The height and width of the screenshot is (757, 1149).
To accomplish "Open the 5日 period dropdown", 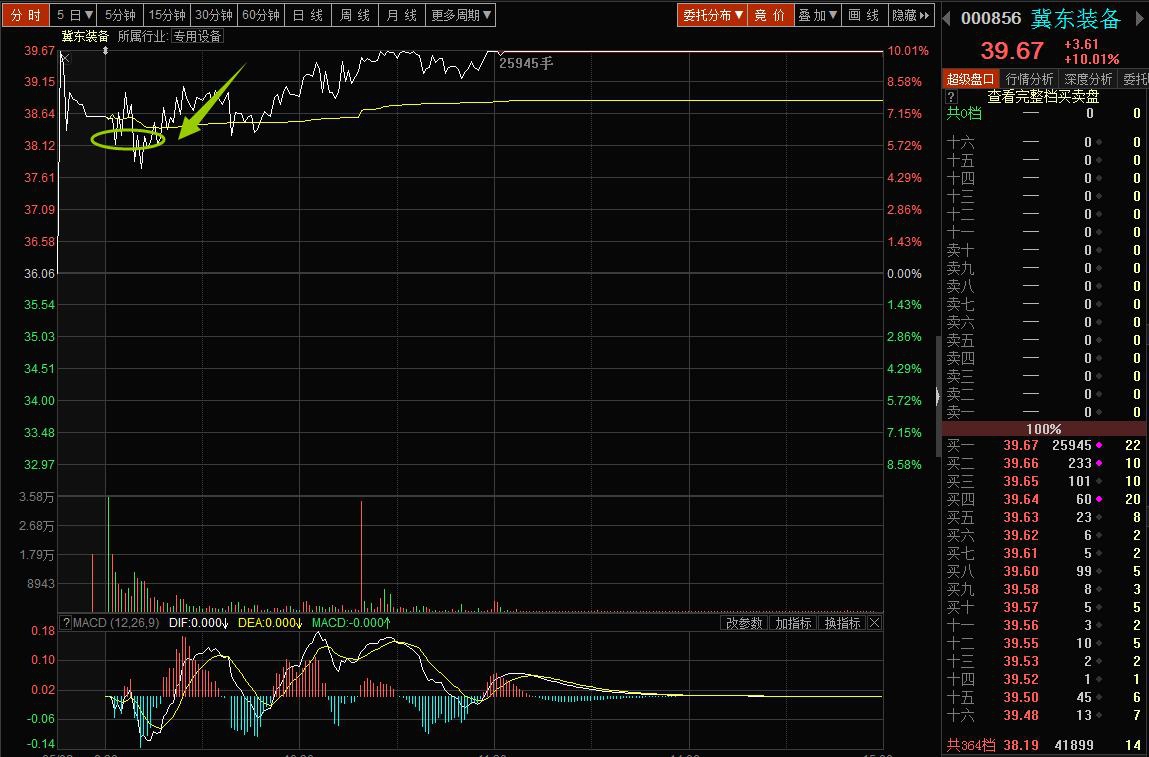I will coord(75,15).
